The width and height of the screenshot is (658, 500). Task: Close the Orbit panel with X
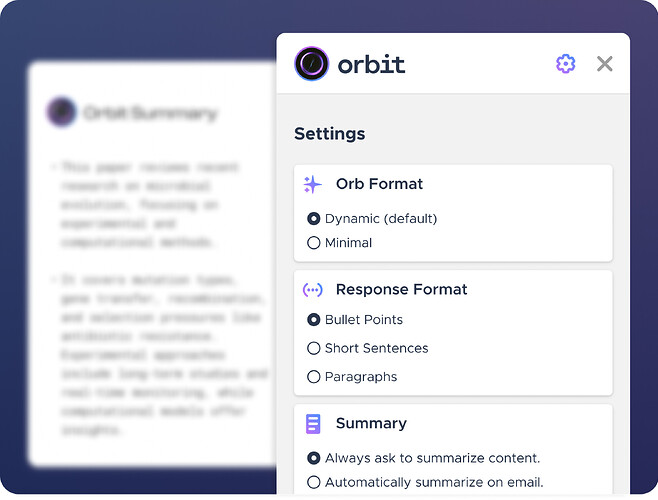click(x=604, y=64)
